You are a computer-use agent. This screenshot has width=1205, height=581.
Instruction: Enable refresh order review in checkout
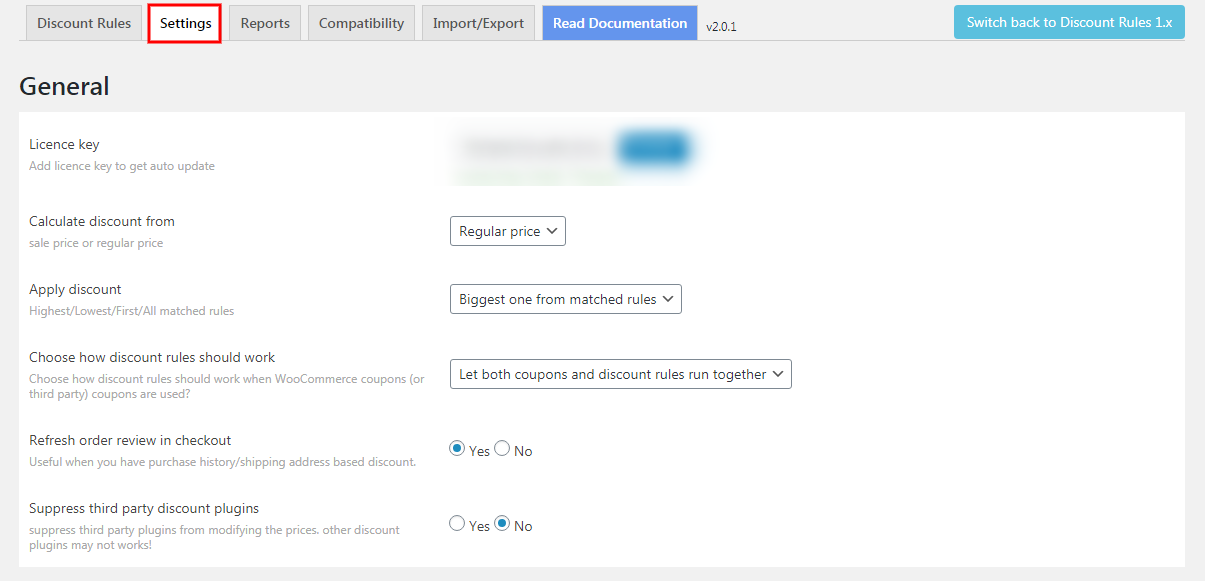pyautogui.click(x=457, y=447)
